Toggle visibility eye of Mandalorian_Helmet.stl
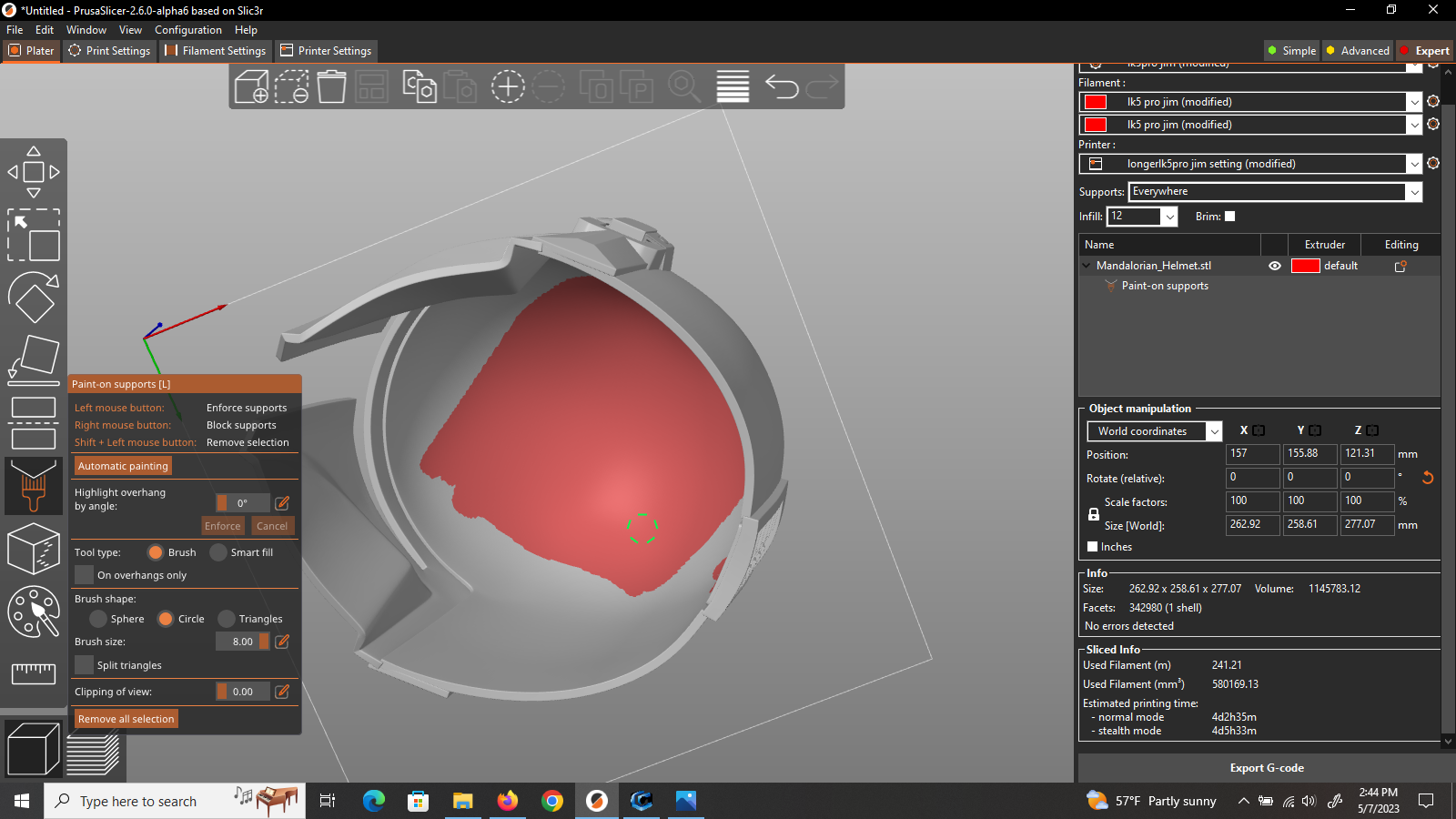The image size is (1456, 819). coord(1275,266)
